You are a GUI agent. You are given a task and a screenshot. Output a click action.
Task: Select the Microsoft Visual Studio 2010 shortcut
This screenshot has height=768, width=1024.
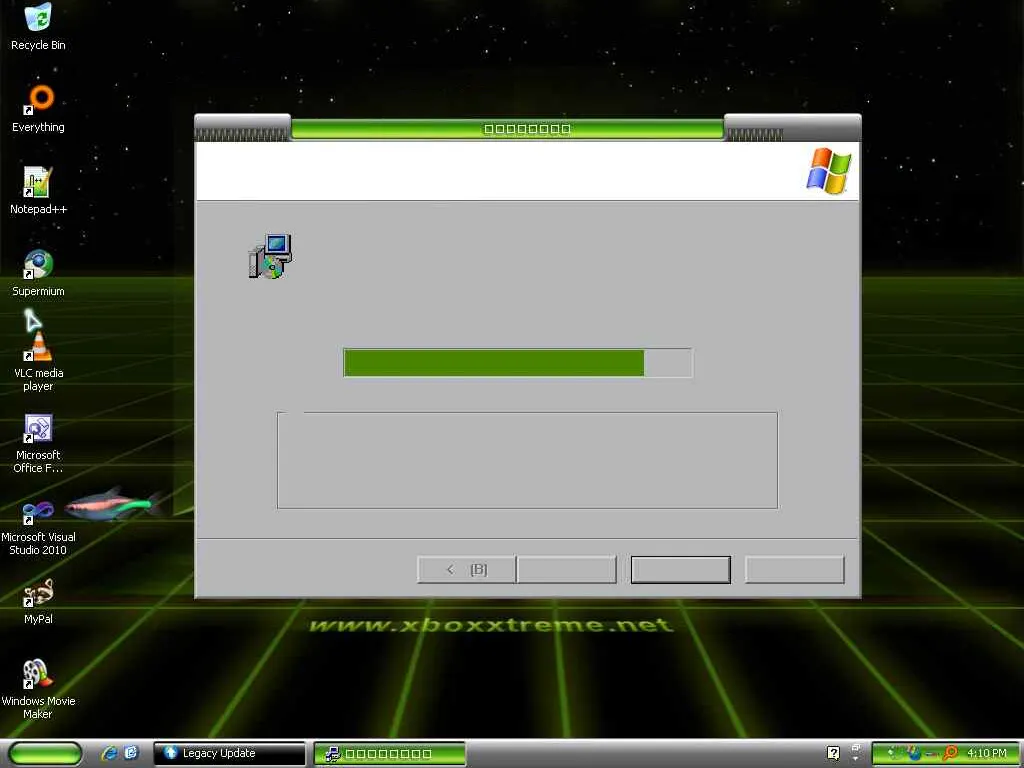38,526
